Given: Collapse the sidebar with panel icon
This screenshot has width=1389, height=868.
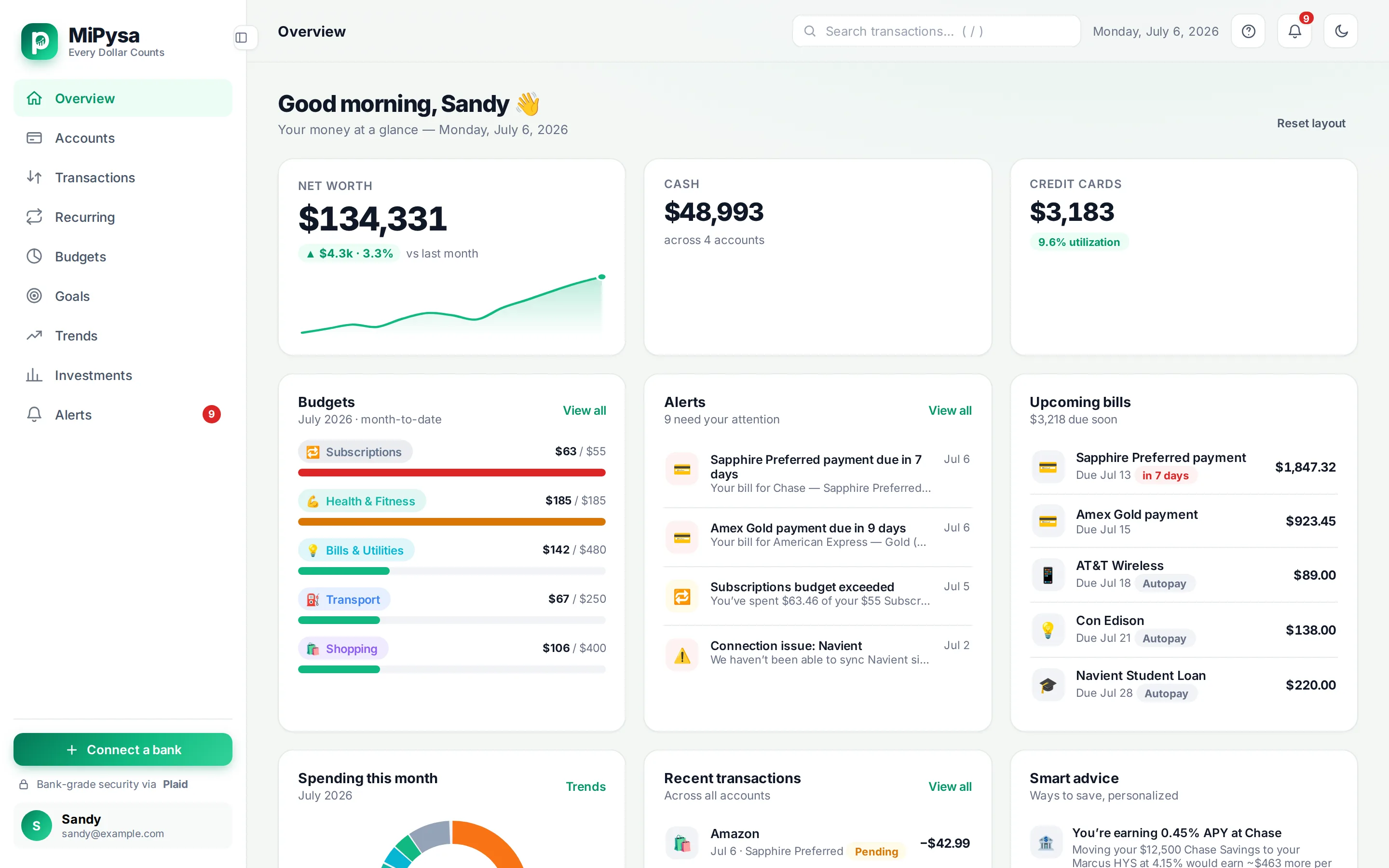Looking at the screenshot, I should pos(241,38).
